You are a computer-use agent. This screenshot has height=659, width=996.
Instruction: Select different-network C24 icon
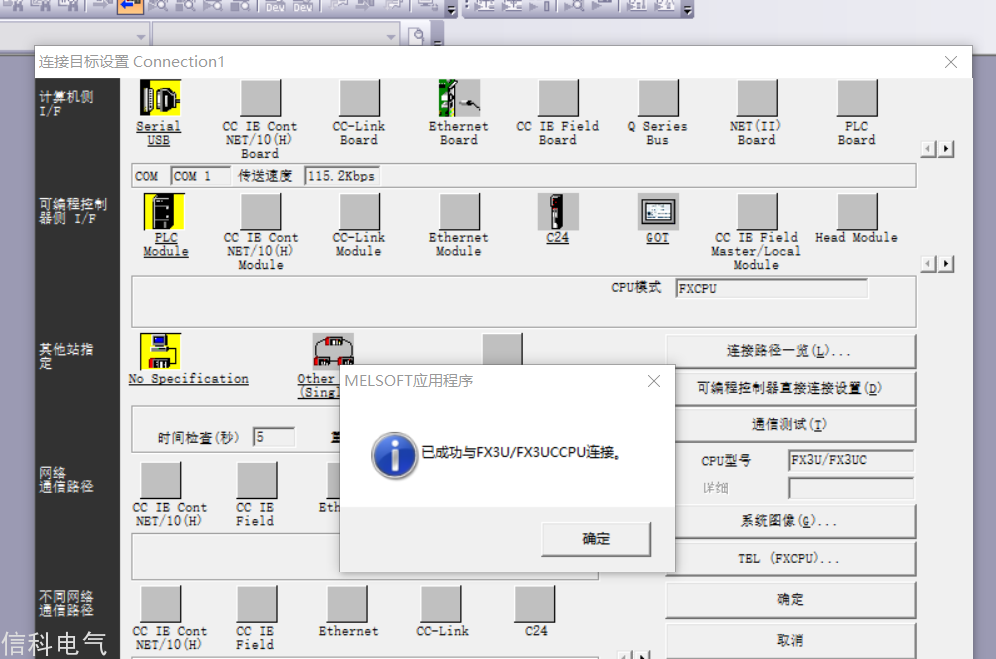[534, 604]
